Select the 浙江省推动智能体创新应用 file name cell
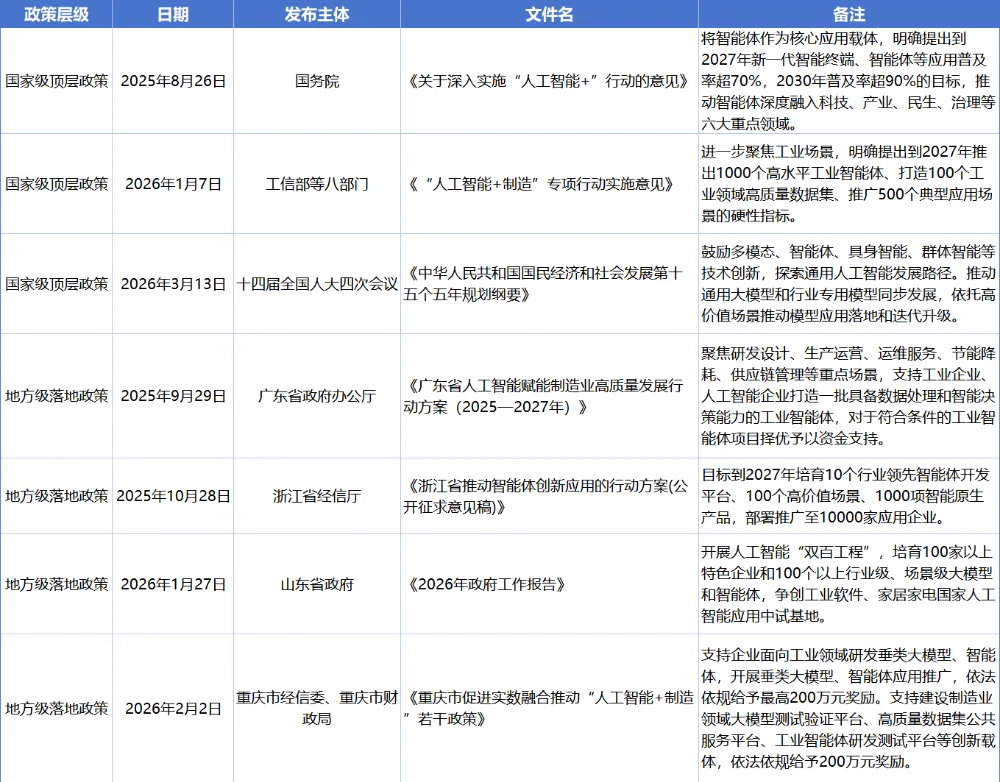 pos(549,496)
